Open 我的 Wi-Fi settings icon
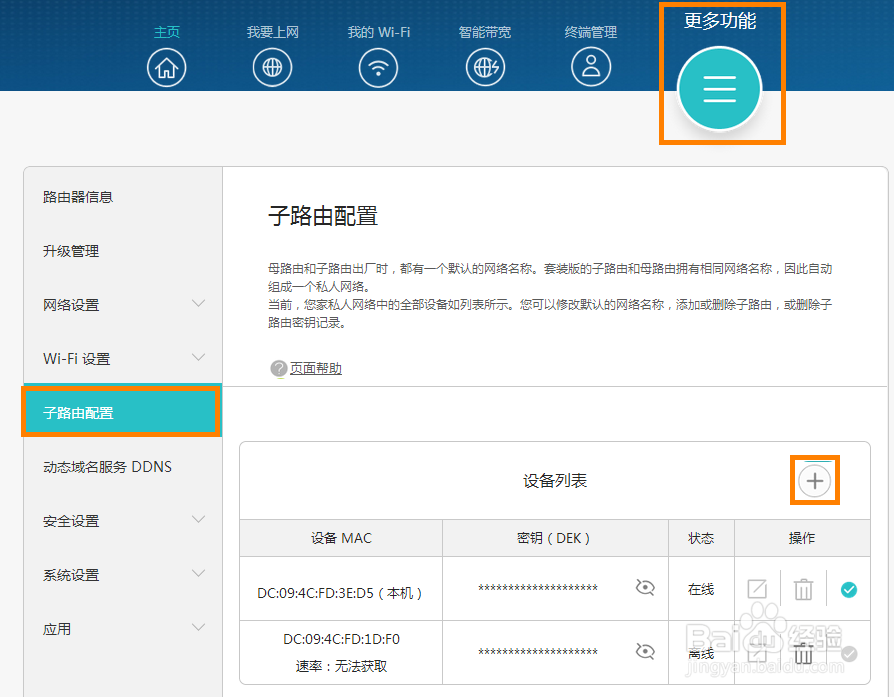894x697 pixels. tap(378, 67)
